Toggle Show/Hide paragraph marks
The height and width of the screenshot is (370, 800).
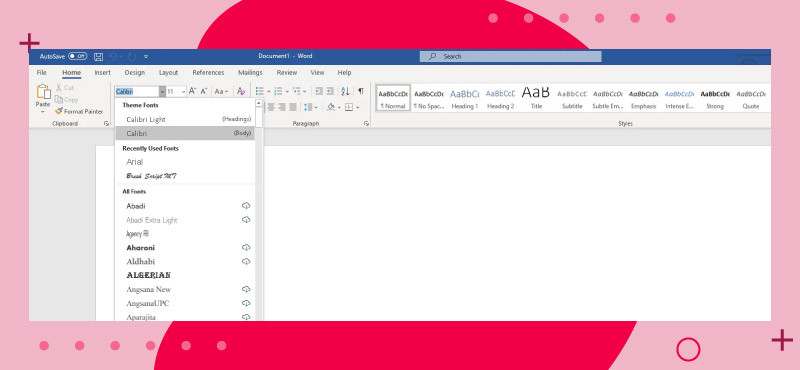(361, 91)
